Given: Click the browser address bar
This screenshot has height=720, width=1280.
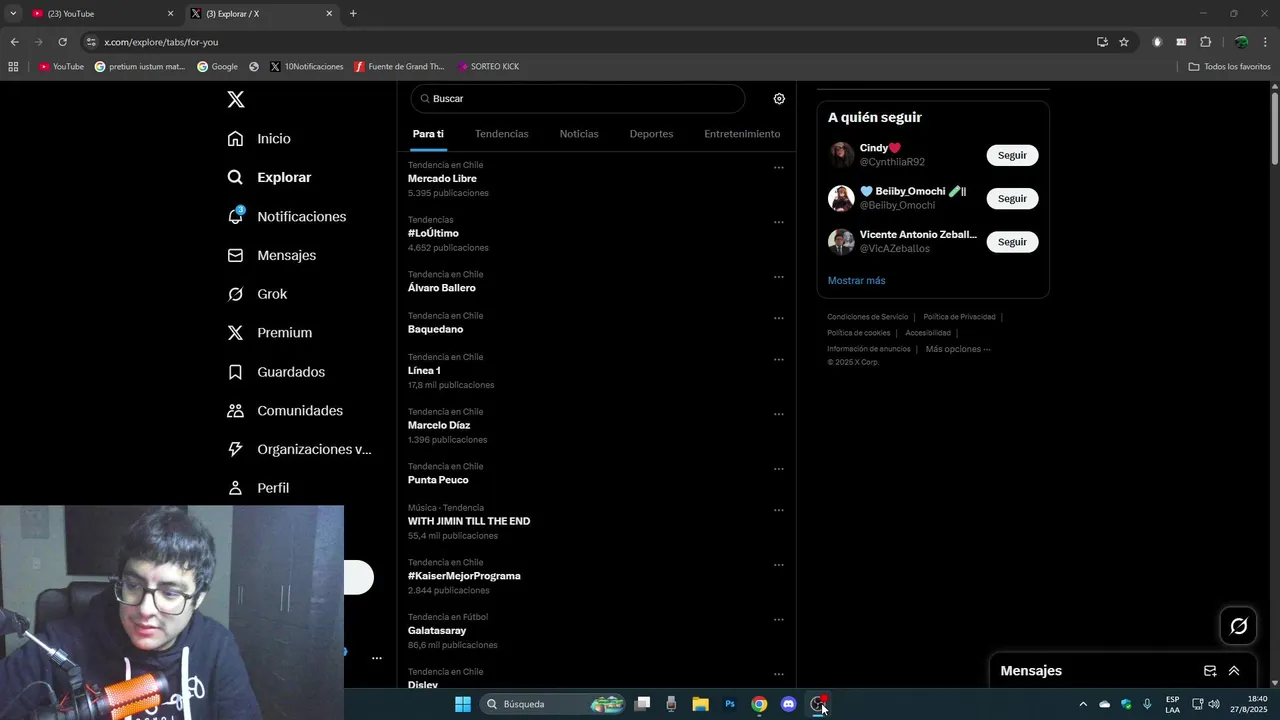Looking at the screenshot, I should click(x=590, y=42).
